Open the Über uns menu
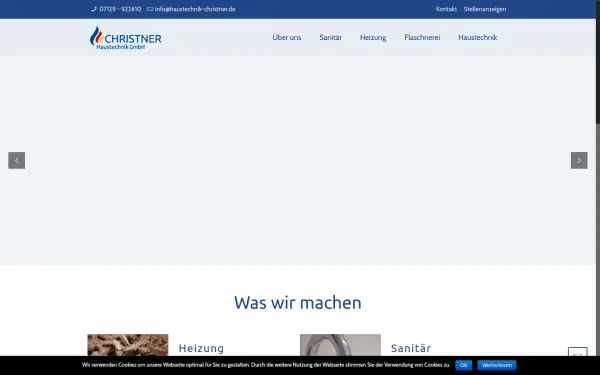This screenshot has width=600, height=375. point(287,38)
